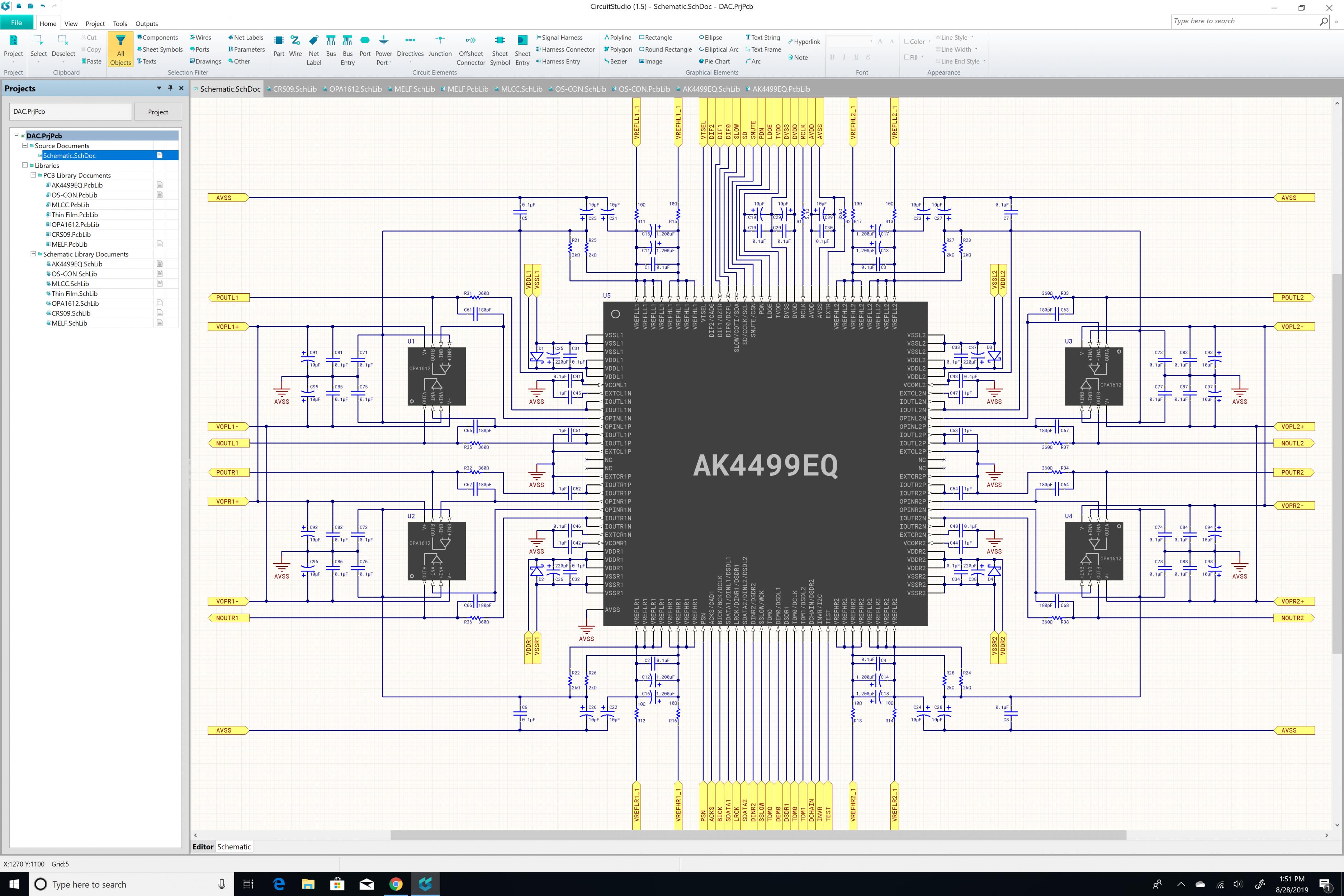Click the Deselect tool
The image size is (1344, 896).
coord(63,48)
